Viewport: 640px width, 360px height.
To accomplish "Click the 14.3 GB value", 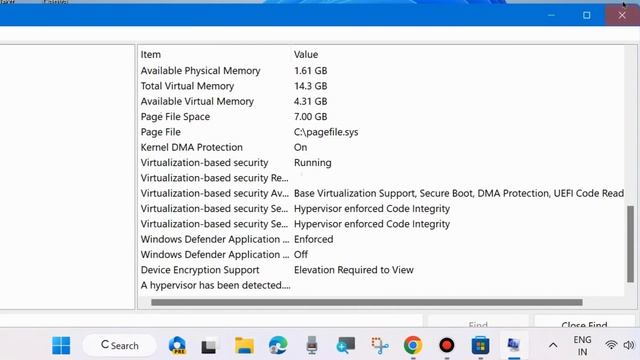I will 310,86.
